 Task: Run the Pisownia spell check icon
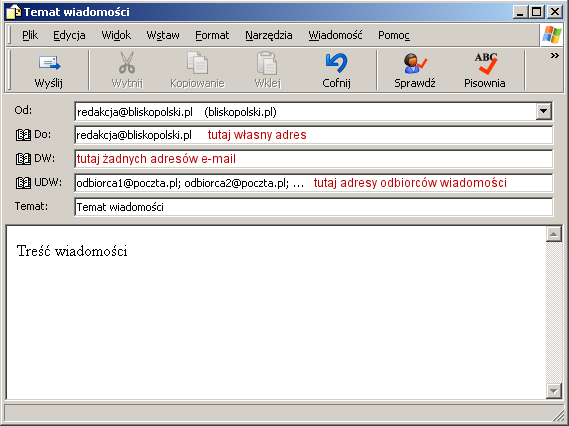click(x=486, y=63)
